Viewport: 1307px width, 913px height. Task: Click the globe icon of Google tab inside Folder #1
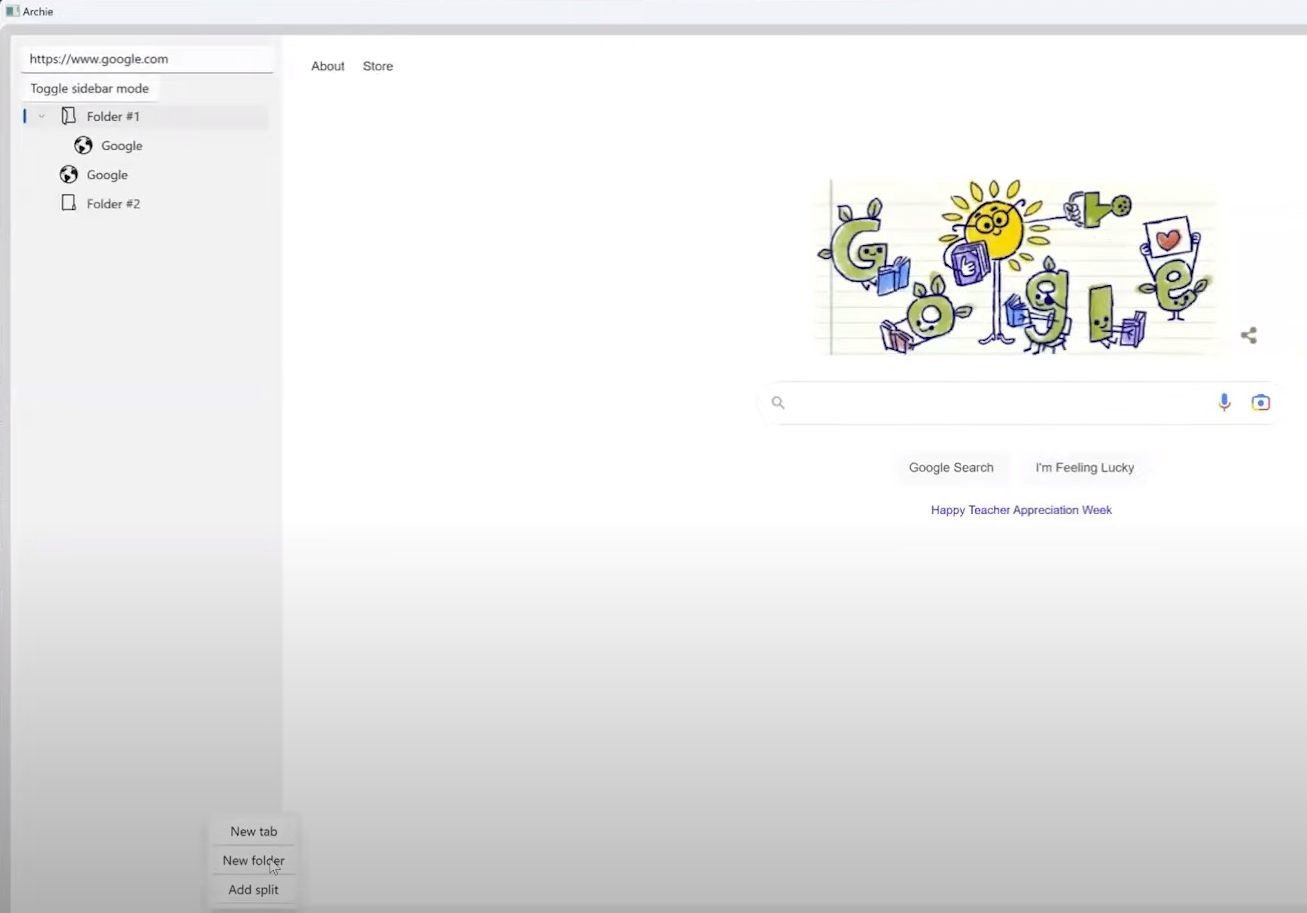[83, 145]
